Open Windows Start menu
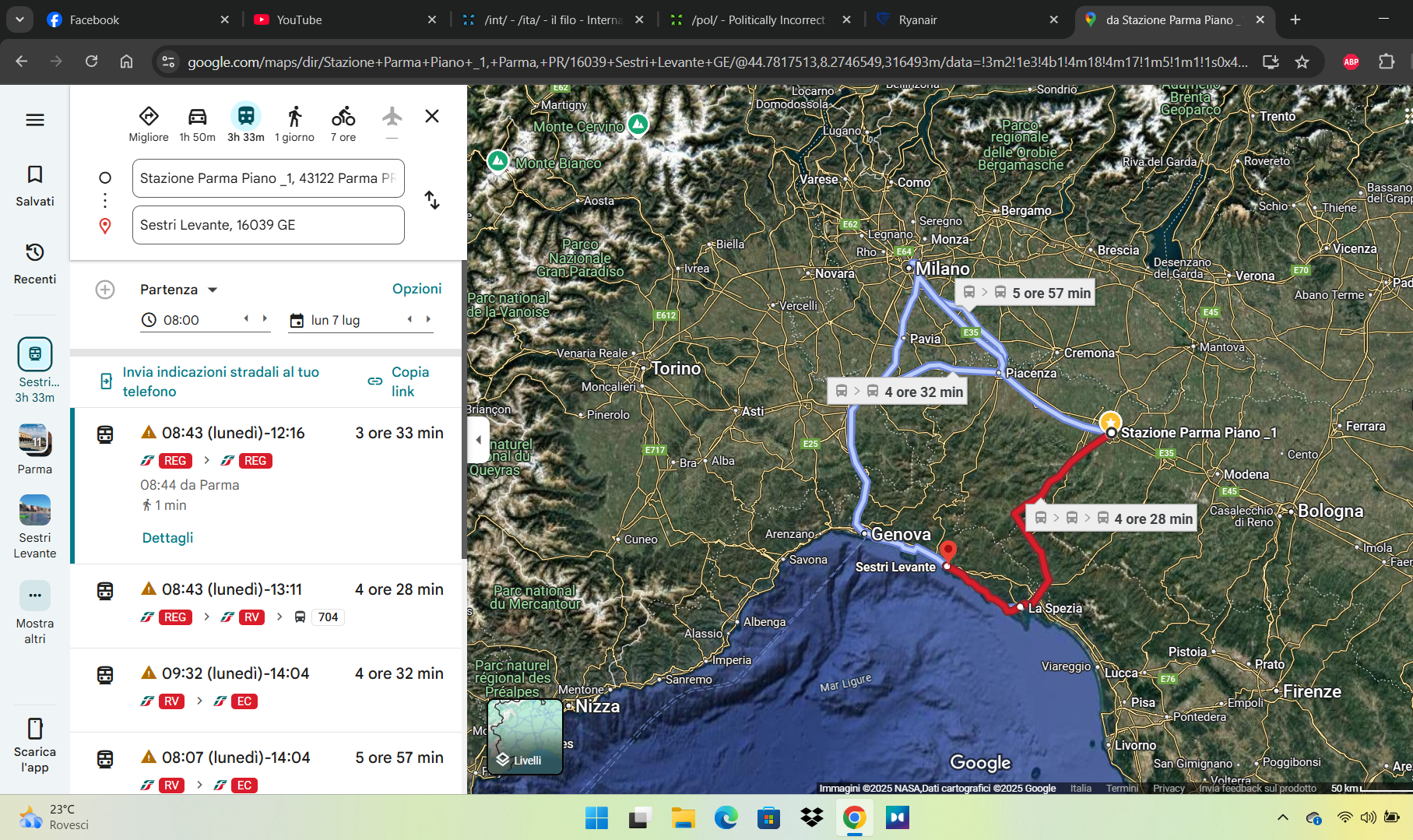Image resolution: width=1413 pixels, height=840 pixels. click(x=596, y=817)
